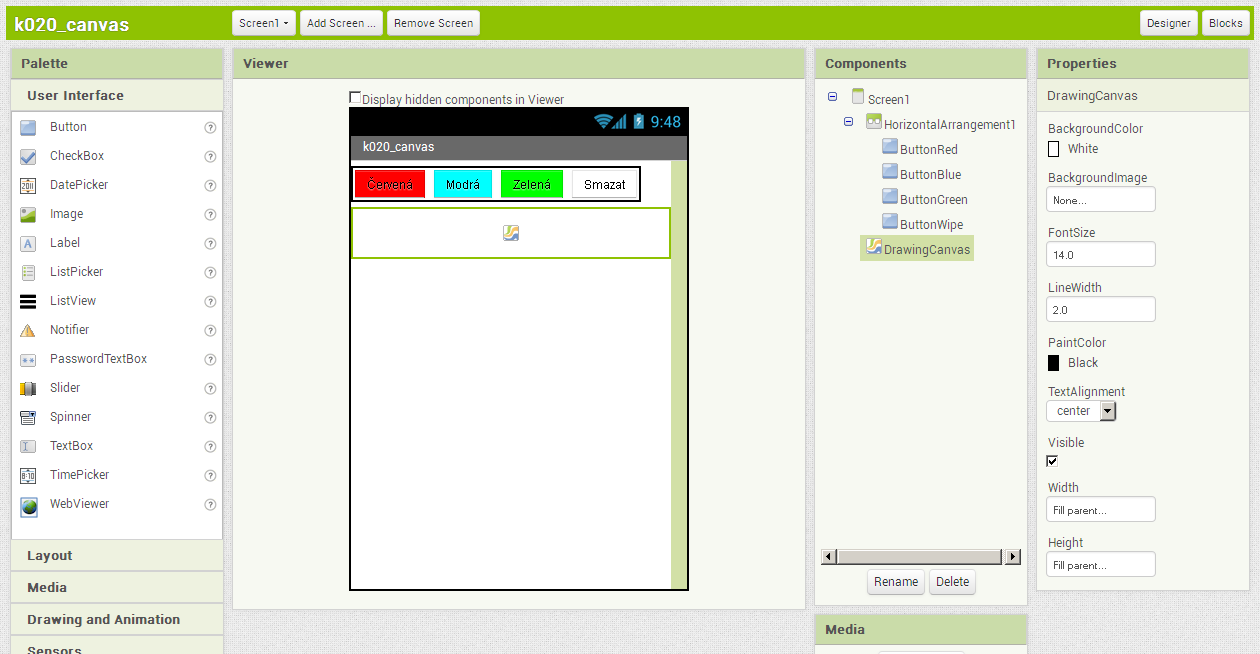
Task: Click the Smazat button in viewer
Action: coord(605,184)
